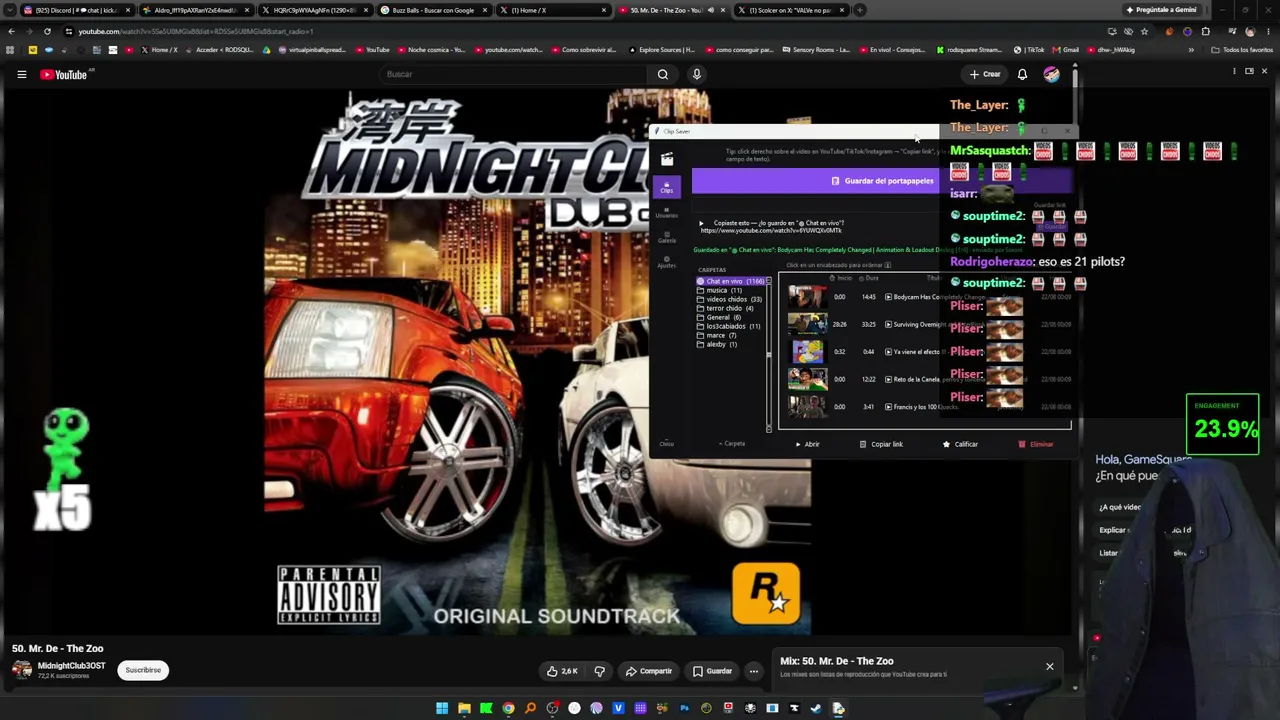
Task: Bookmark this page with the star icon
Action: click(1144, 31)
